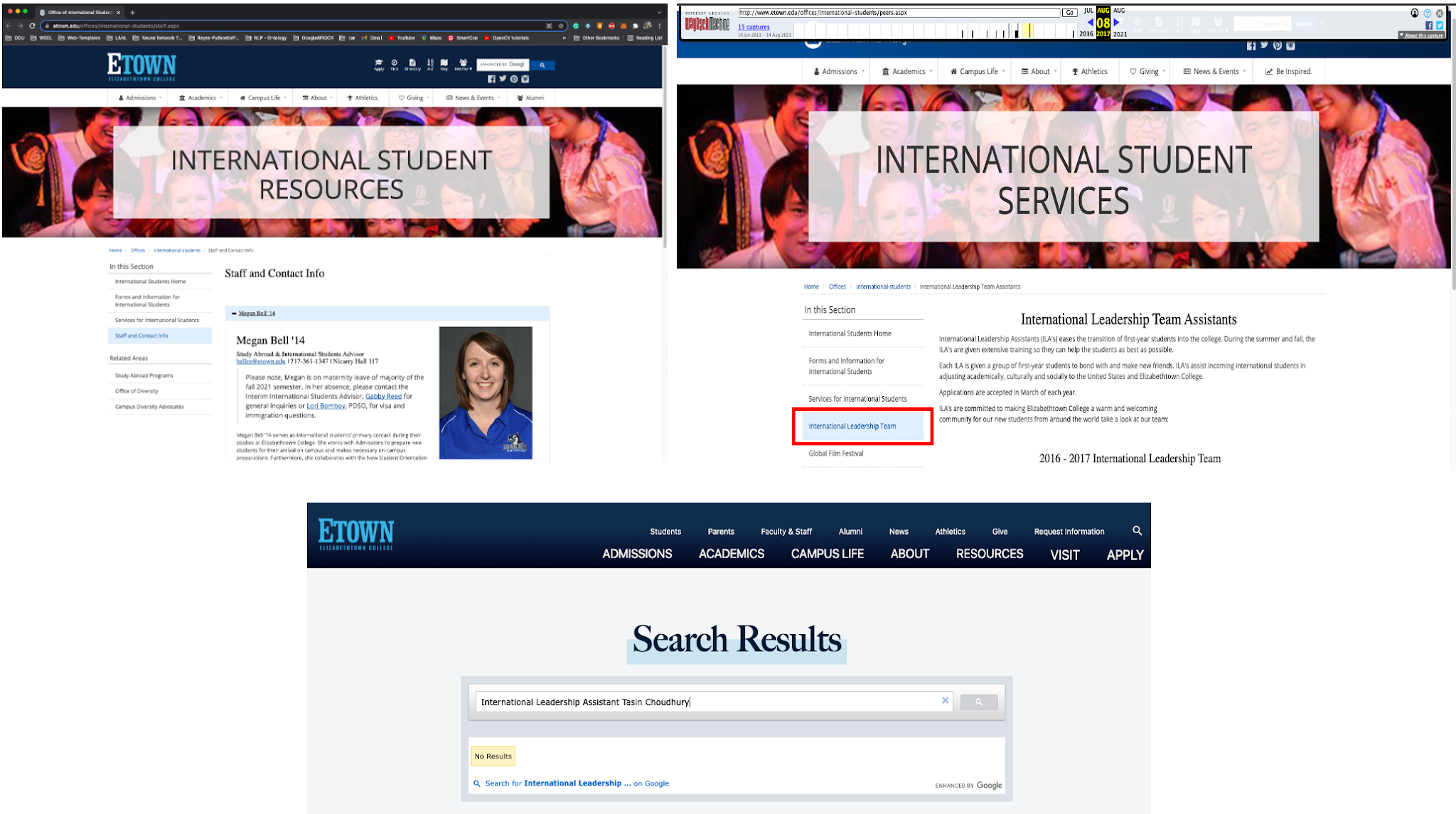
Task: Click the Instagram icon in the left Etown header
Action: tap(525, 79)
